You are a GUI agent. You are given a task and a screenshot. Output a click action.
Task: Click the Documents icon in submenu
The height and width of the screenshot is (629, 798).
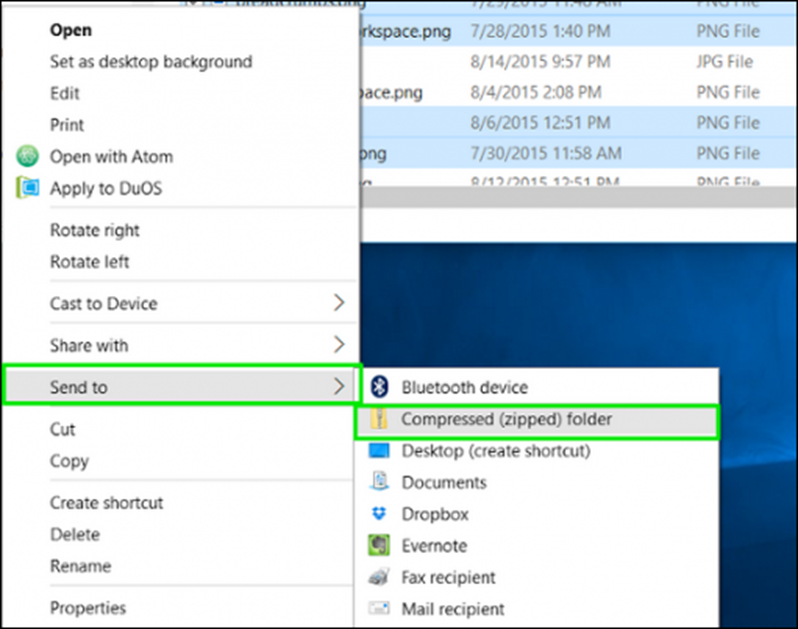[379, 482]
